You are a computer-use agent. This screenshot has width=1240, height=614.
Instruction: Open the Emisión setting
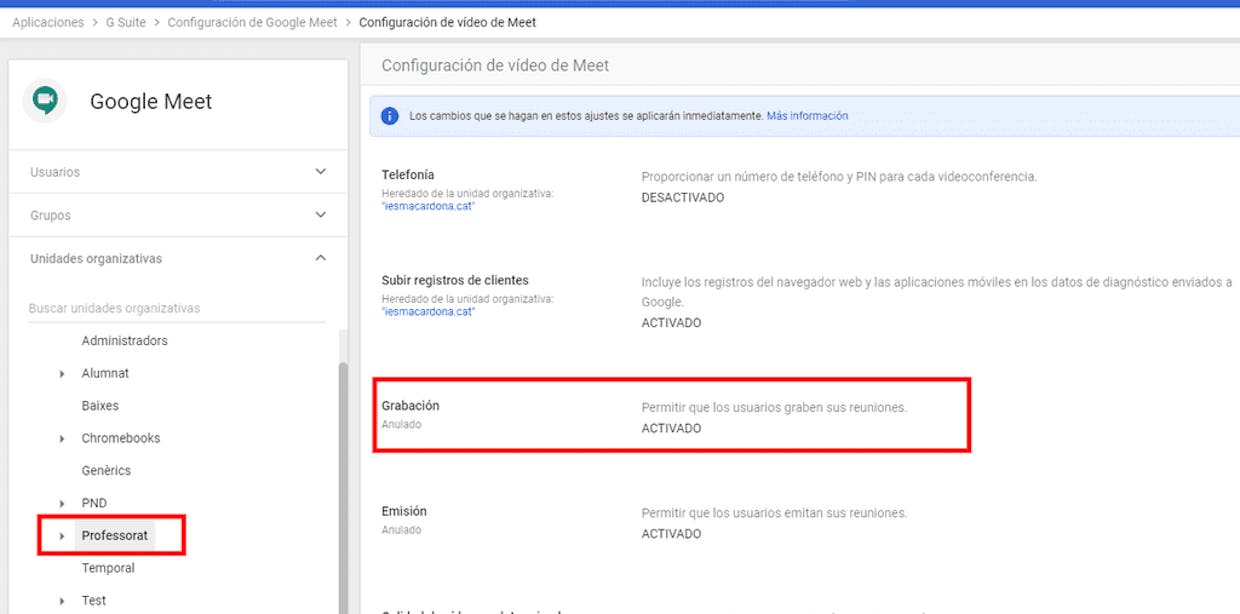click(x=404, y=512)
